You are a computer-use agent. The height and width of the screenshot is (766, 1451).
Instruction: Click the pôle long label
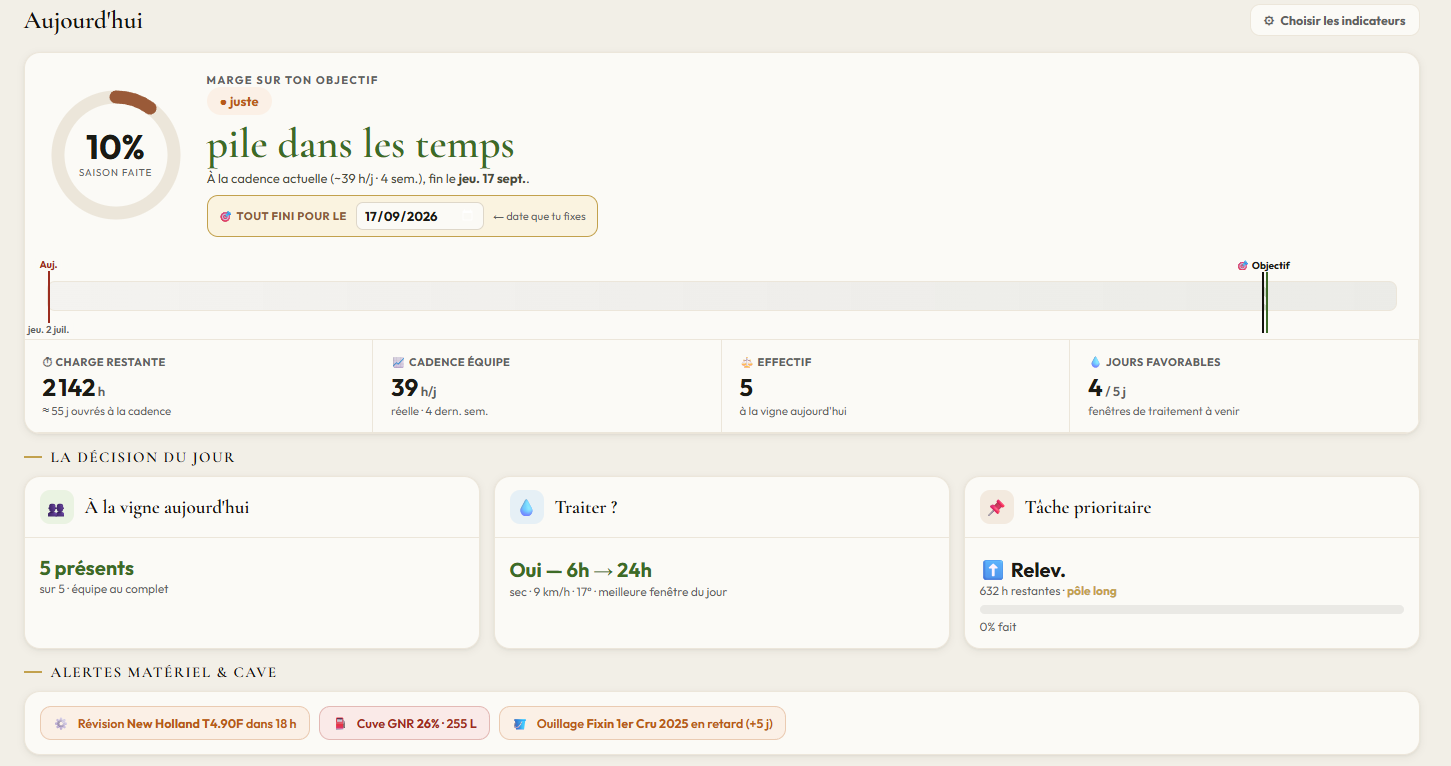1092,591
